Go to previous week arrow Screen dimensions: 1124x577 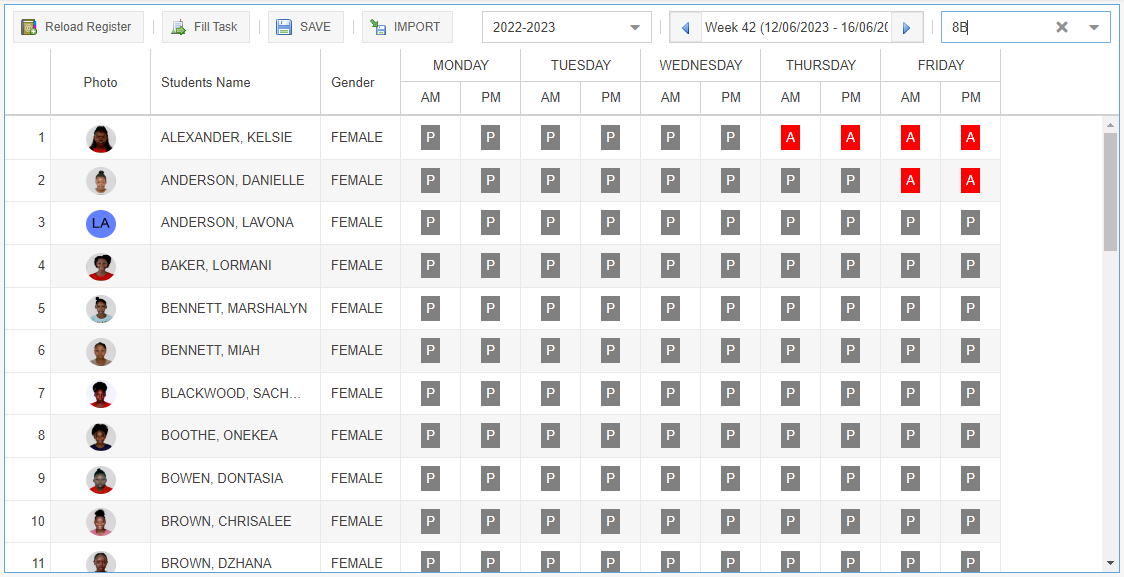(685, 27)
